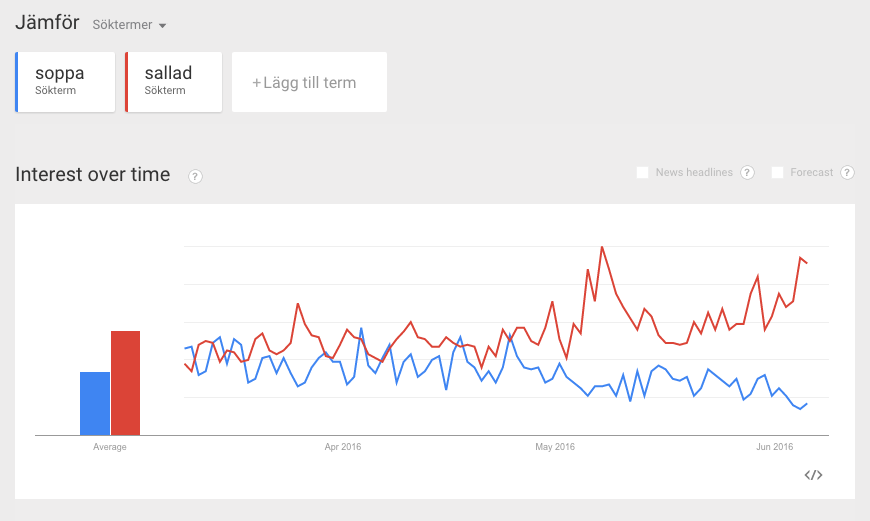Click help icon beside News headlines
Image resolution: width=870 pixels, height=521 pixels.
coord(747,173)
